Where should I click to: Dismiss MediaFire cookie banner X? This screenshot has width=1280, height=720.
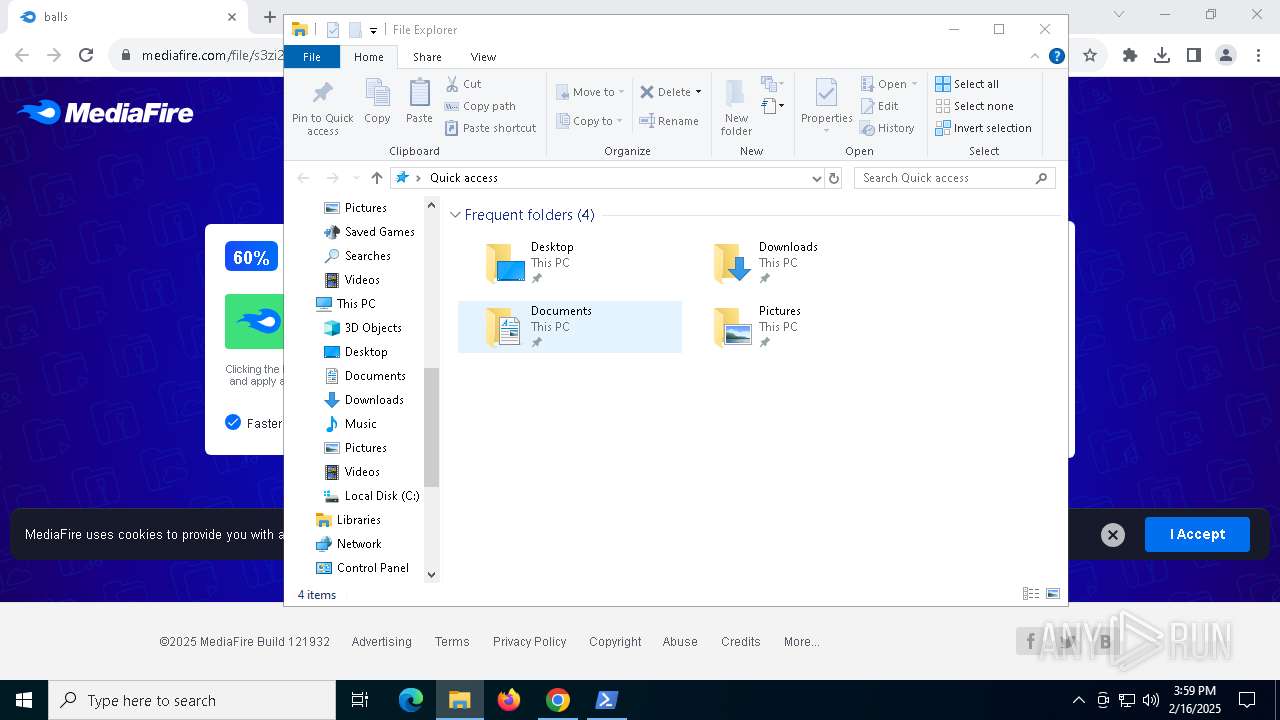(1112, 535)
